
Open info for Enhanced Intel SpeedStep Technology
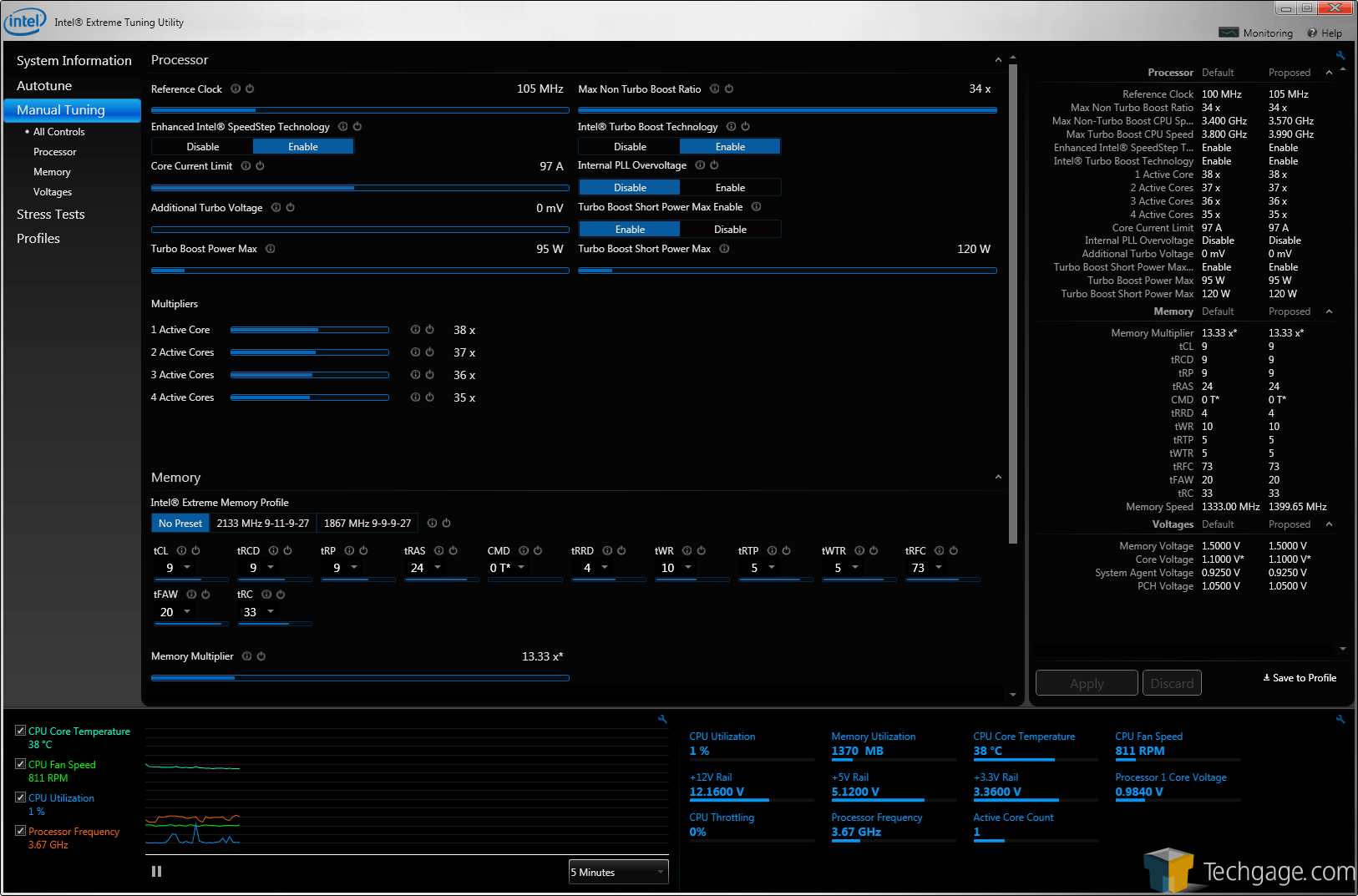(x=343, y=127)
